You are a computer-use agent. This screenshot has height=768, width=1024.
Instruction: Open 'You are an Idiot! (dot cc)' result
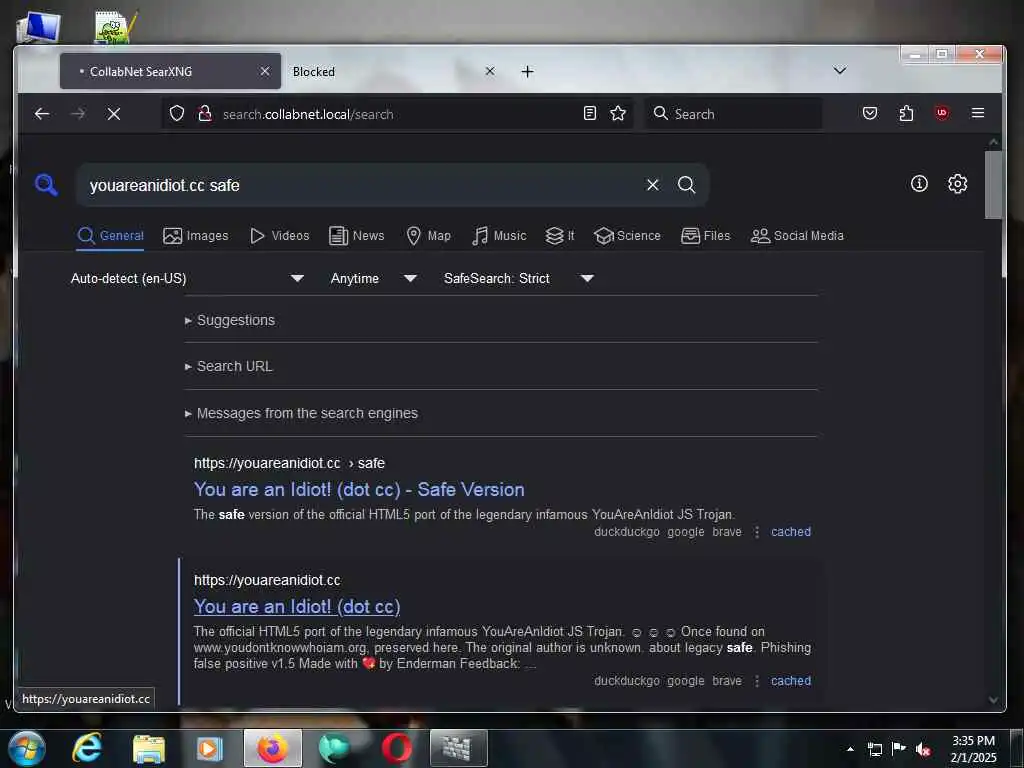297,607
